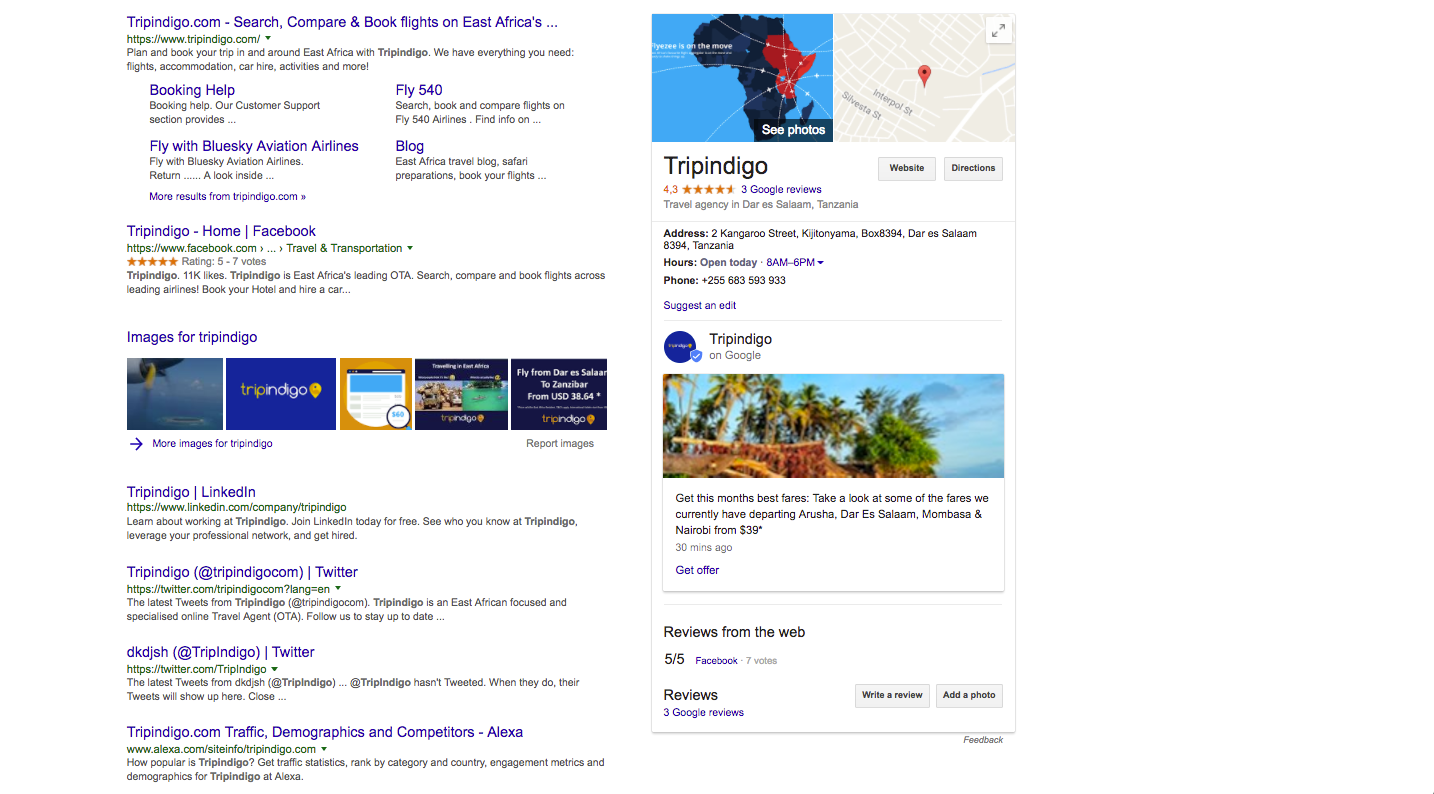
Task: Open Tripindigo (@tripindigocom) | Twitter result
Action: click(x=242, y=572)
